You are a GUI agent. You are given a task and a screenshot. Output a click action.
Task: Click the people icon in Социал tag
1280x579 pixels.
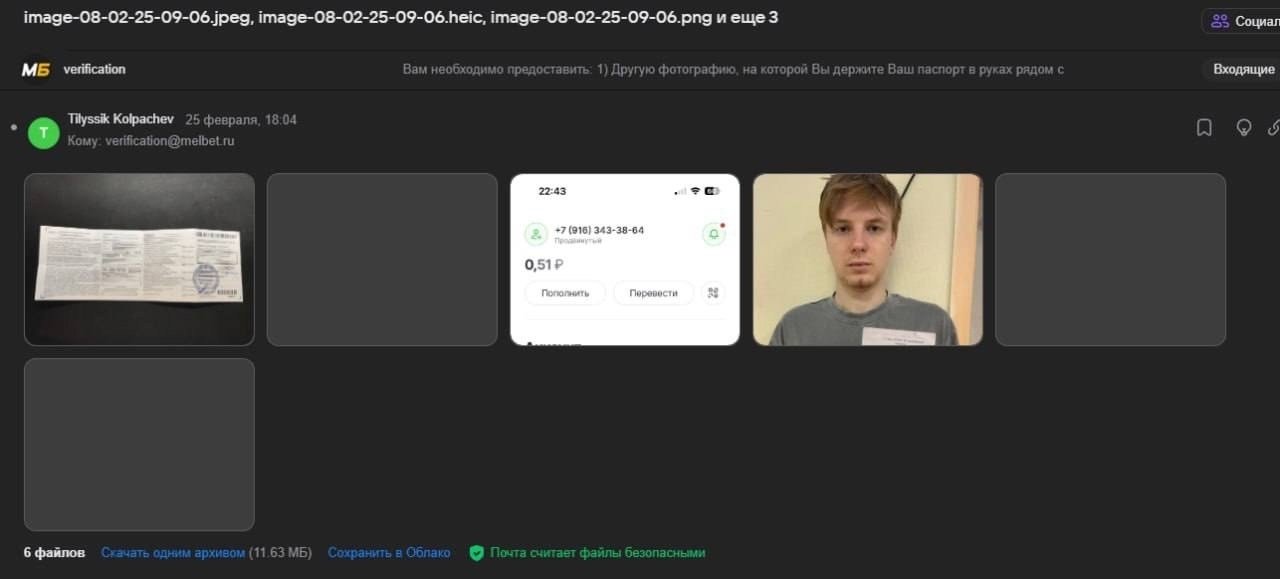[x=1220, y=21]
